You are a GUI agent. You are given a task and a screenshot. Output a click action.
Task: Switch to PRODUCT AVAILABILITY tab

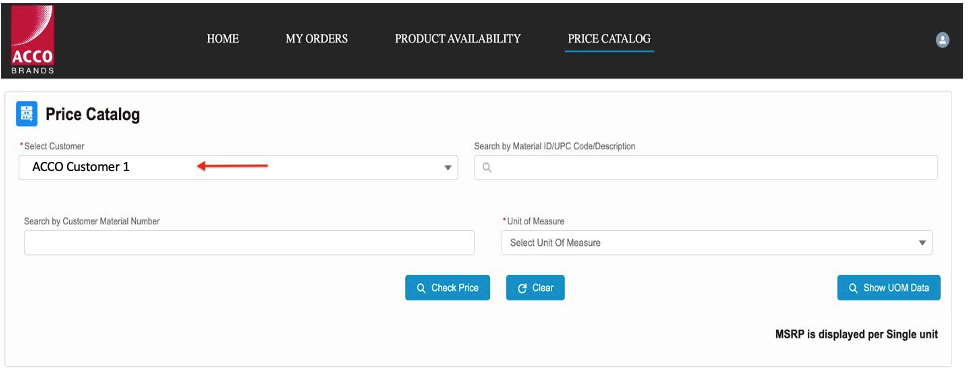(x=458, y=39)
